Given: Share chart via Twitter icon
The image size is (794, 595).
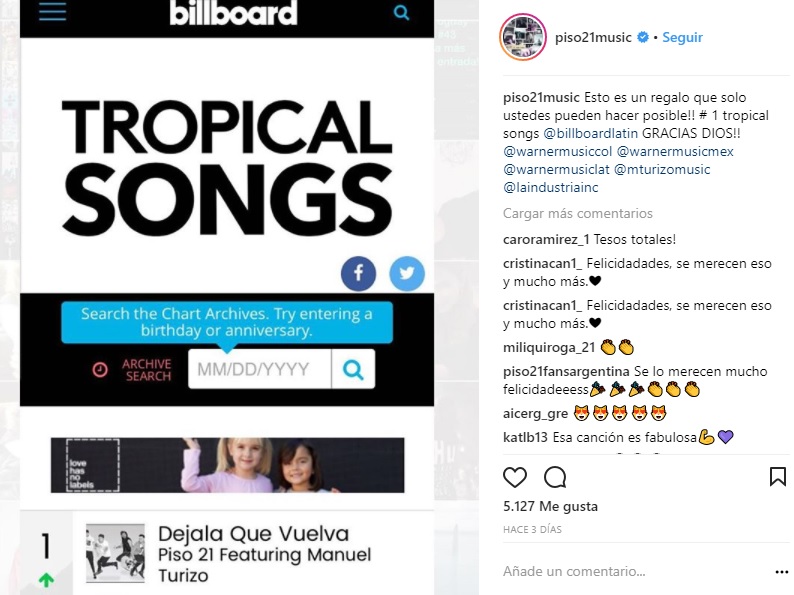Looking at the screenshot, I should [x=407, y=273].
